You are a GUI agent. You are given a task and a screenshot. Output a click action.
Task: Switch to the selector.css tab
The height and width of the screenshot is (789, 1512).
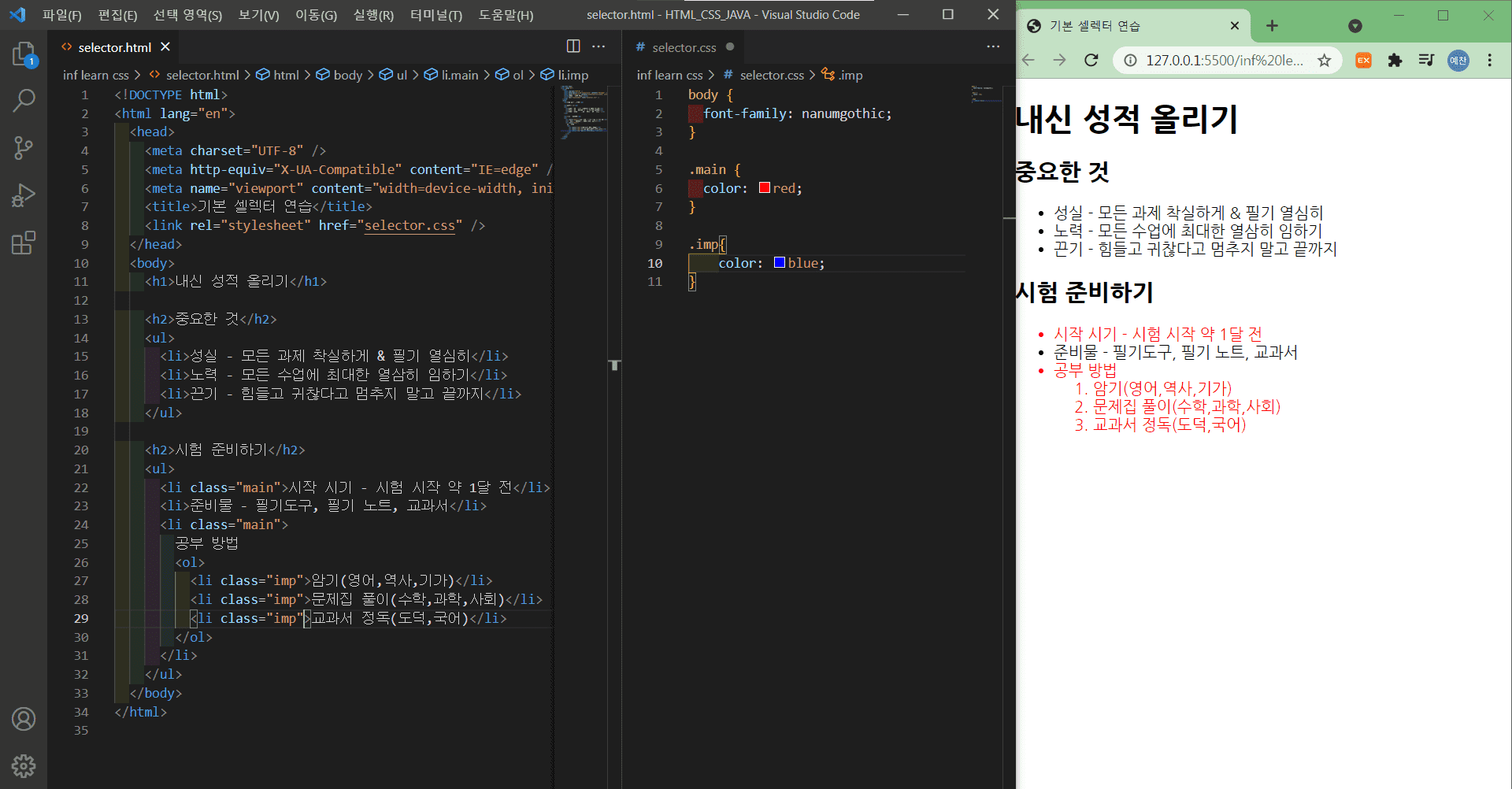tap(683, 47)
